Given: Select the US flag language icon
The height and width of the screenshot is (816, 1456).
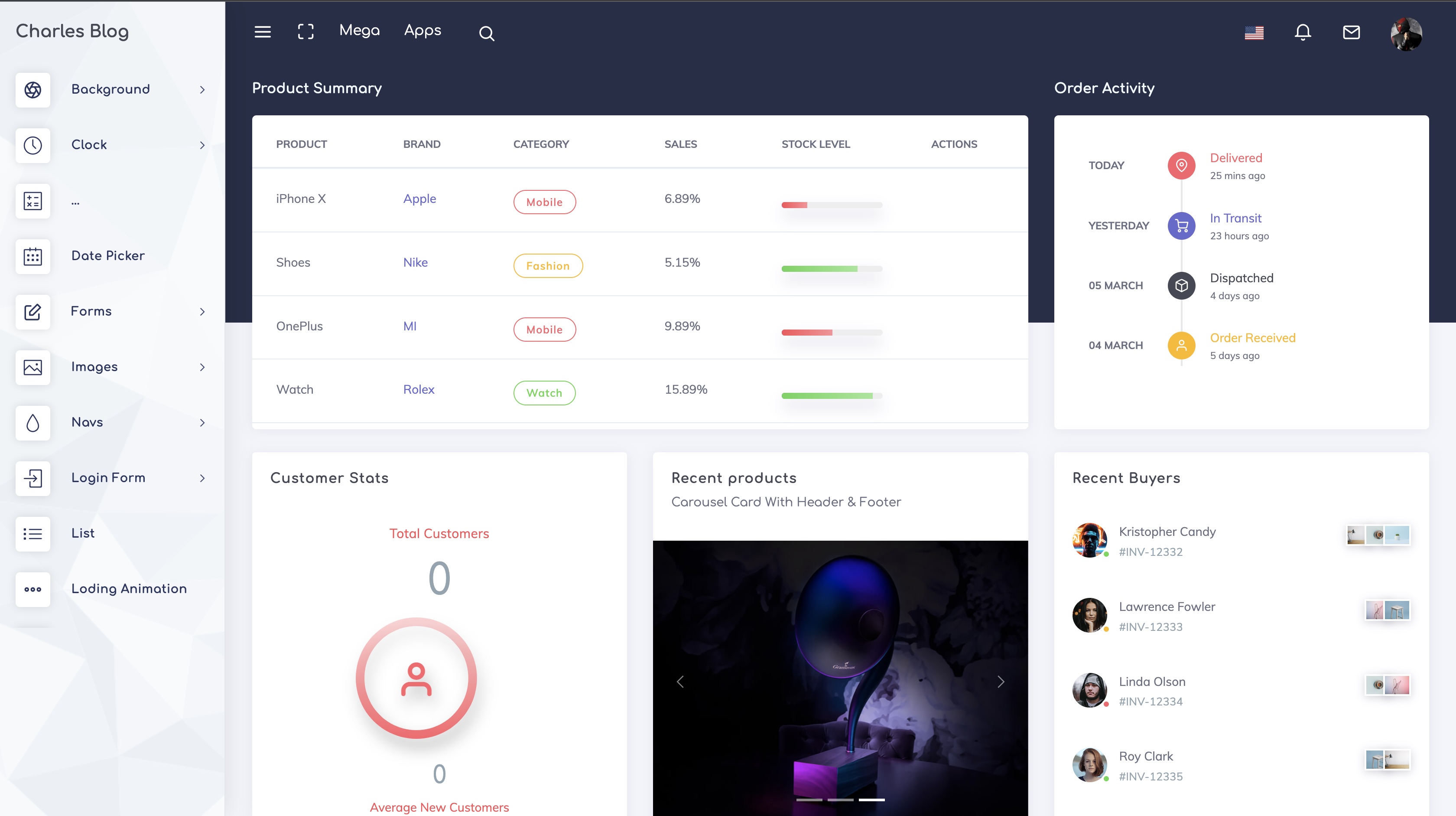Looking at the screenshot, I should (1254, 33).
